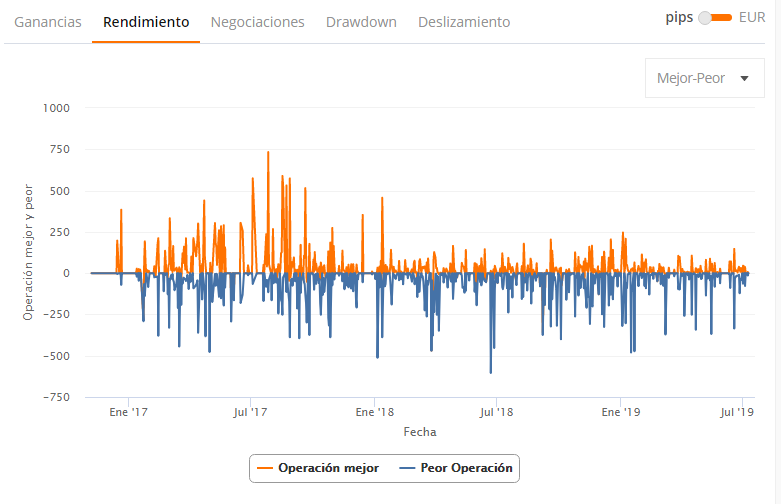This screenshot has width=781, height=504.
Task: Switch to the Ganancias tab
Action: coord(48,22)
